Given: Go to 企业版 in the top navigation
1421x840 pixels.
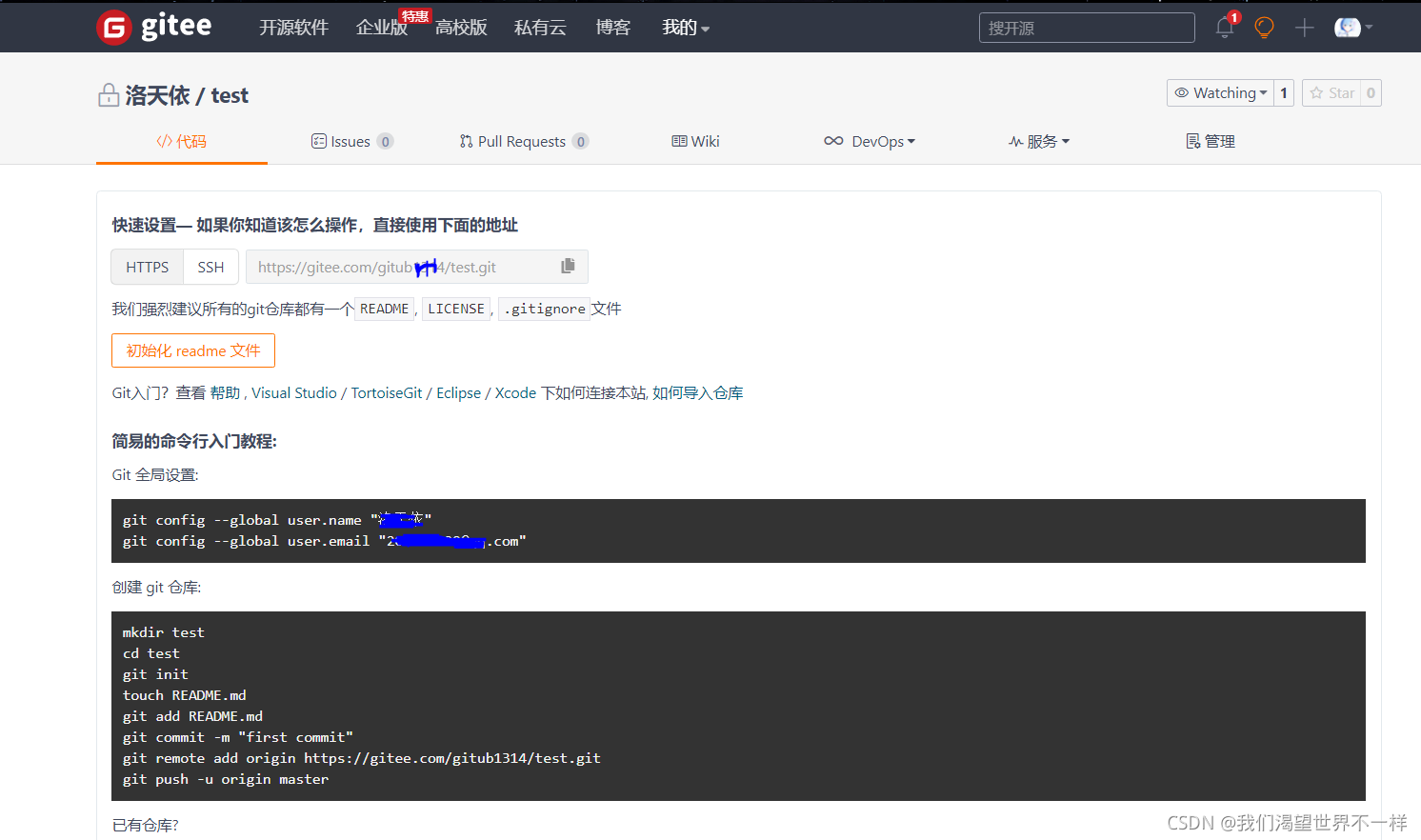Looking at the screenshot, I should 381,28.
